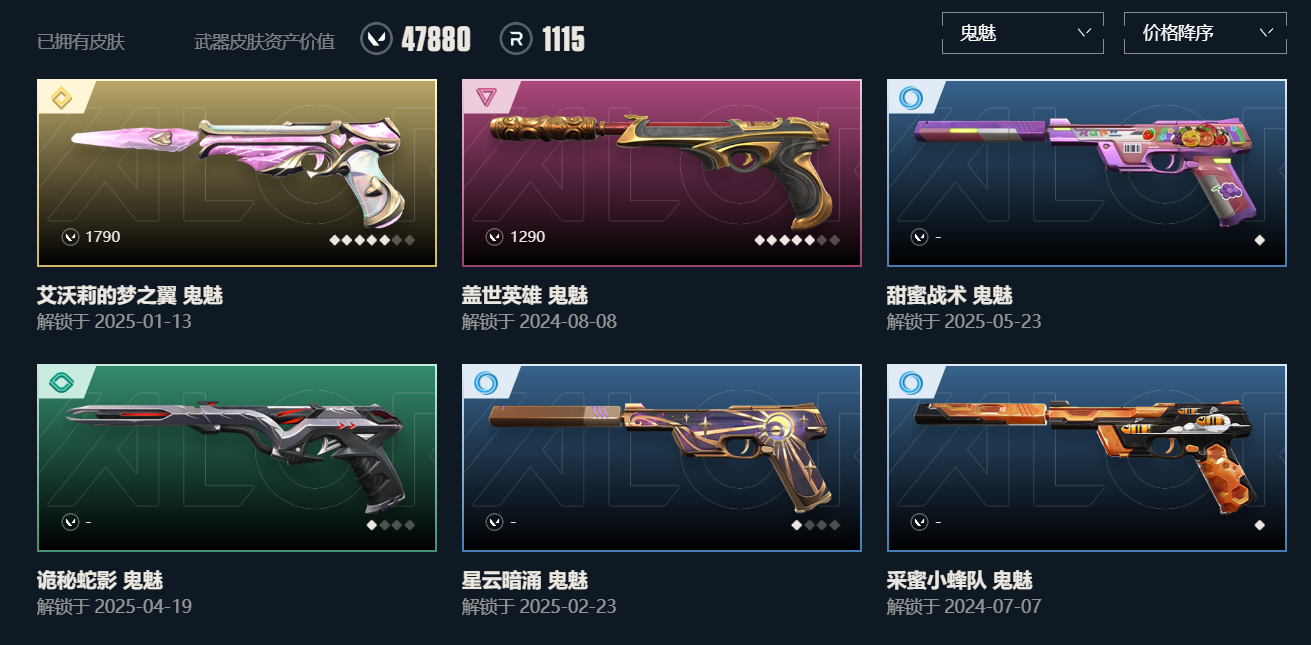This screenshot has height=645, width=1311.
Task: Click the gold exclusive tier icon on 艾沃莉的梦之翼 card
Action: (61, 98)
